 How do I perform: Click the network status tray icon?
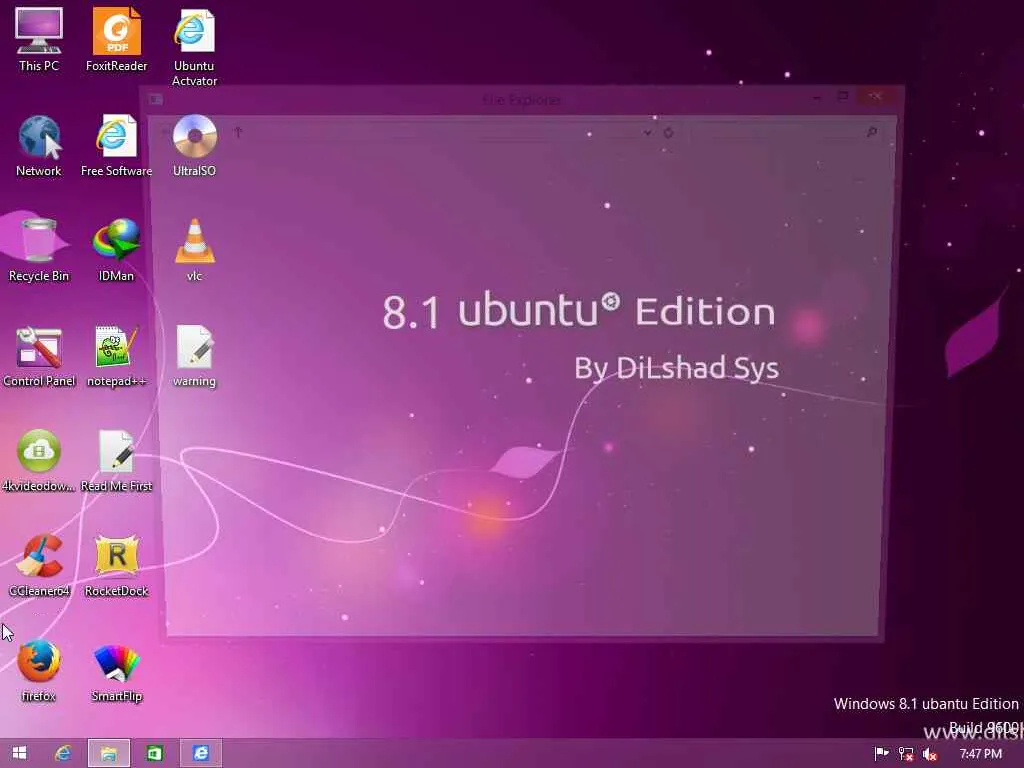906,754
